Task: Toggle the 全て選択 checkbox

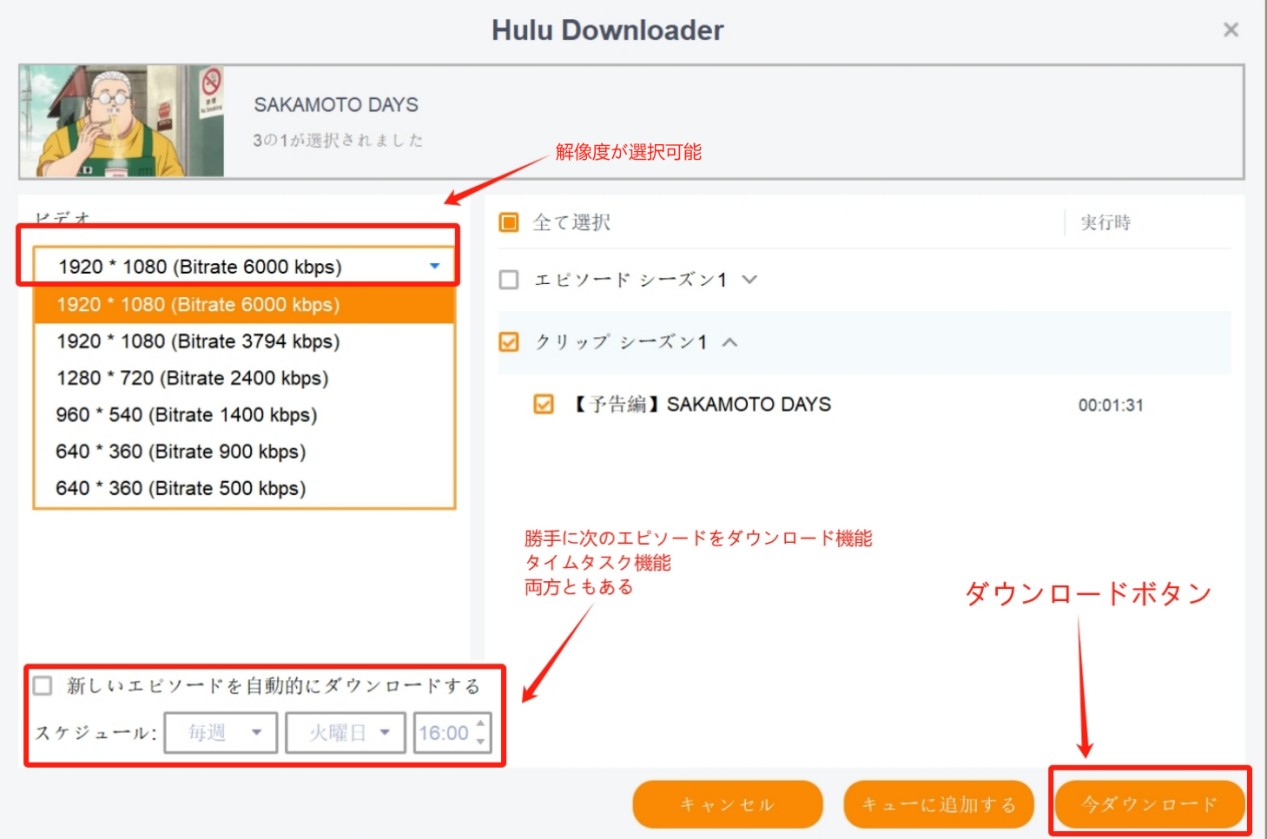Action: [509, 222]
